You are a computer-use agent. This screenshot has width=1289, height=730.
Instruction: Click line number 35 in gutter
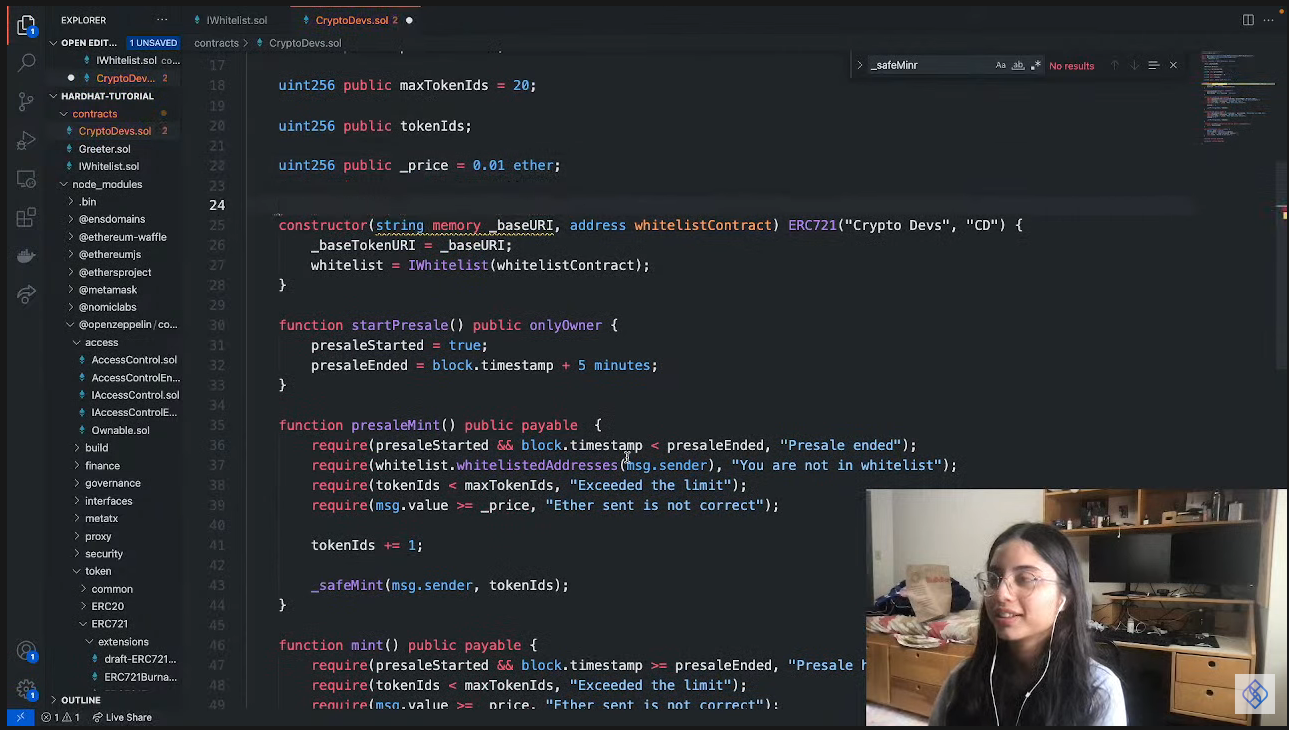point(217,425)
